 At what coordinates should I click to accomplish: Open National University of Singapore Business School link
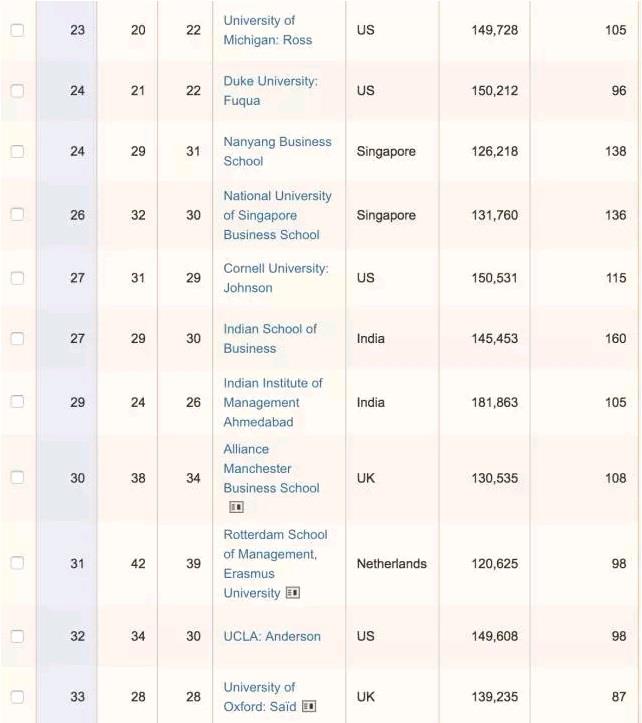(x=277, y=215)
